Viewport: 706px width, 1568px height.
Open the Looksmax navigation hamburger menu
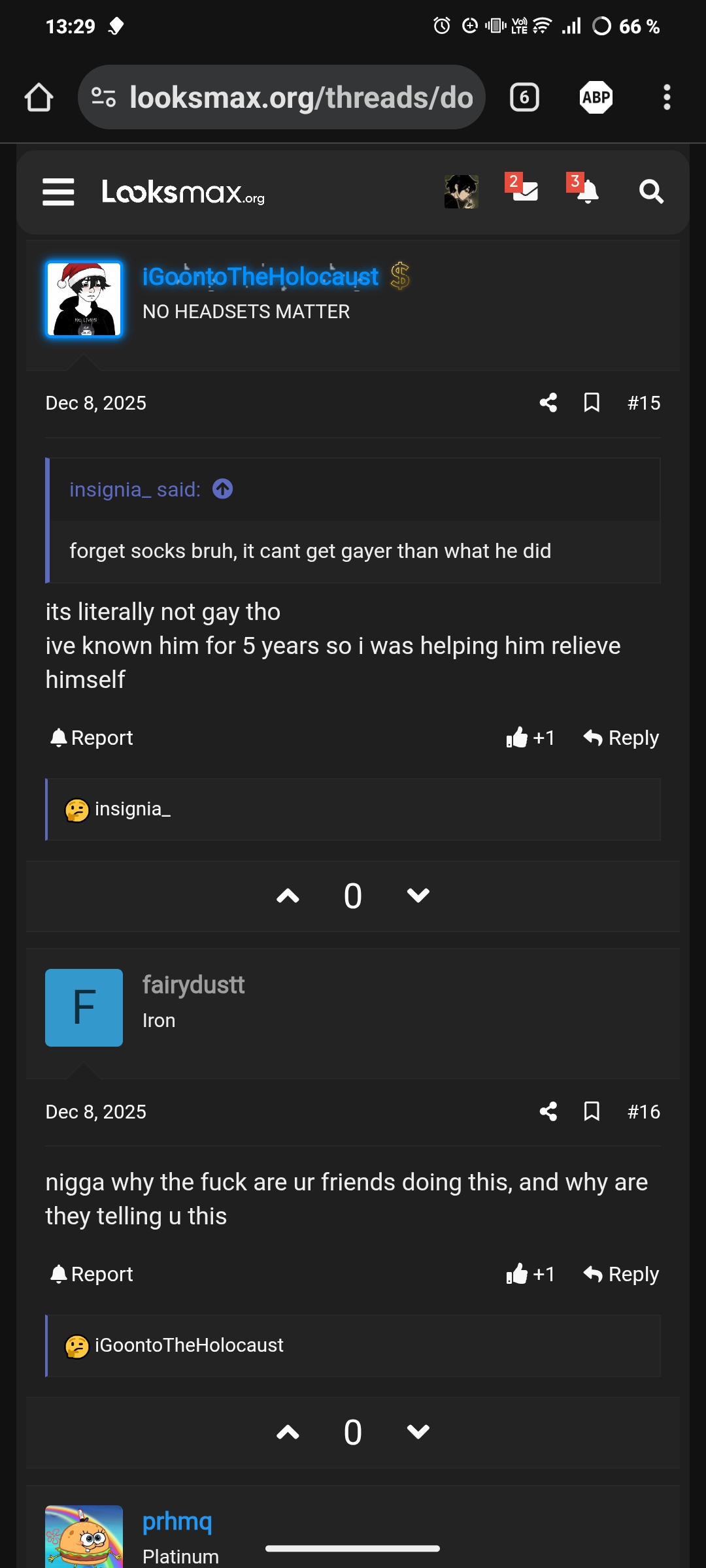tap(58, 193)
